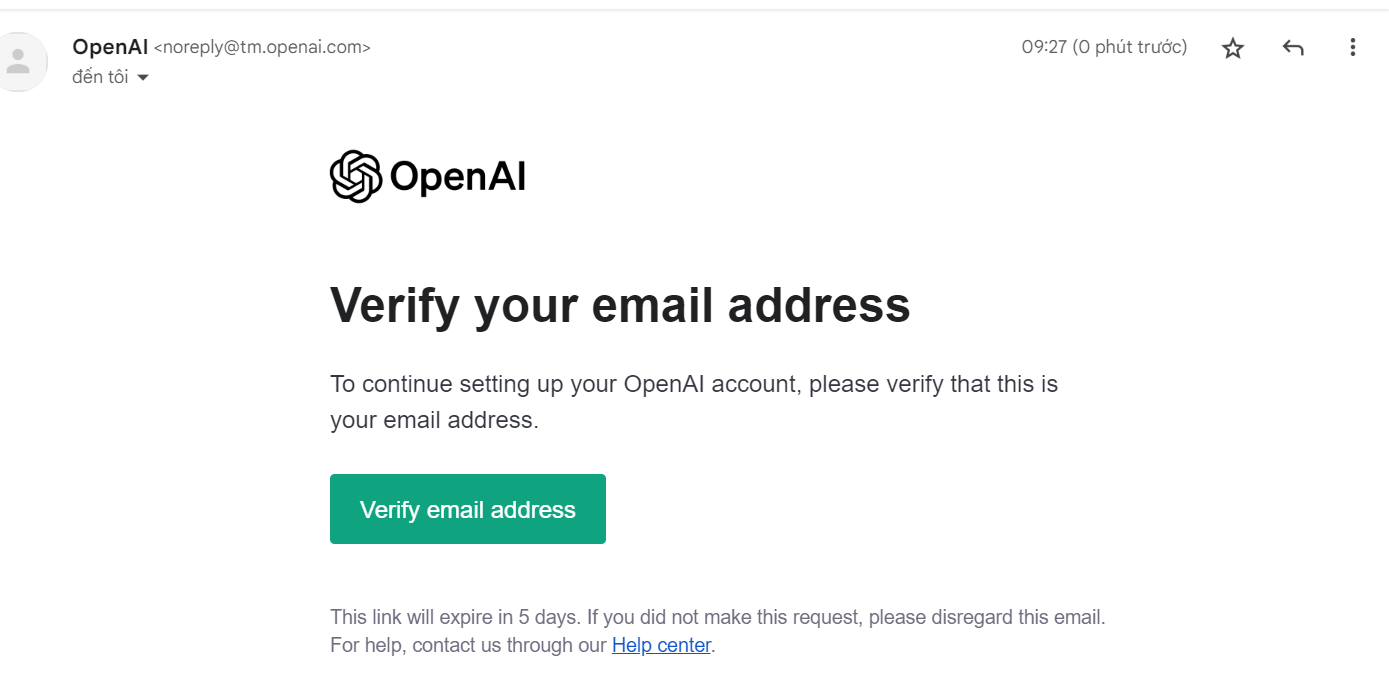Screen dimensions: 1389x685
Task: Click the "Verify your email address" heading
Action: tap(620, 305)
